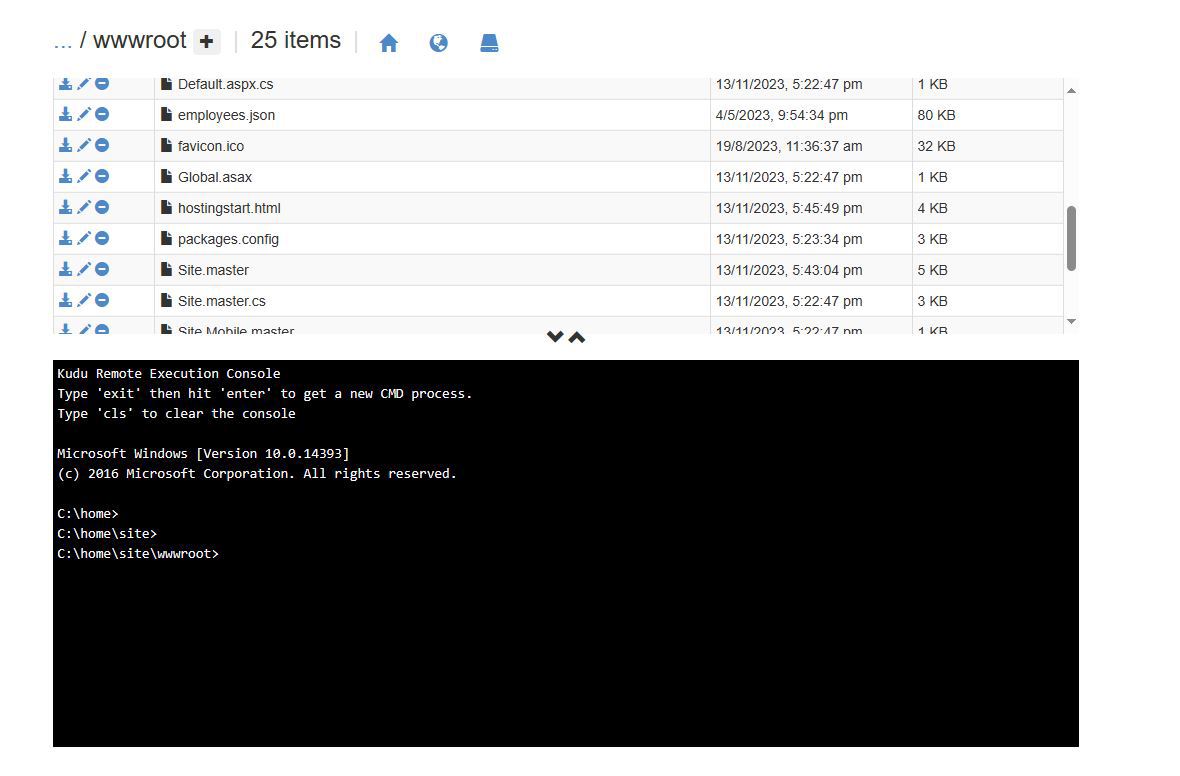Click the 25 items count label

point(296,40)
